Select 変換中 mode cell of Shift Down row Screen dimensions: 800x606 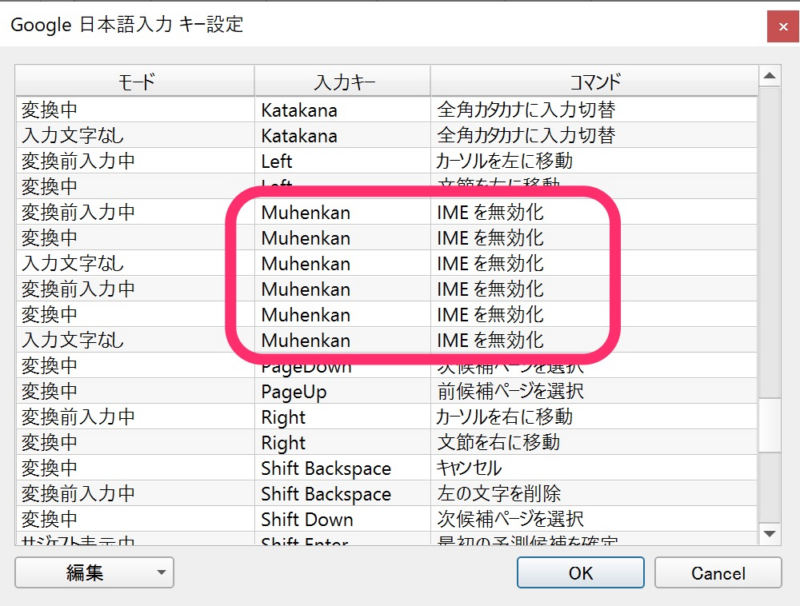135,519
